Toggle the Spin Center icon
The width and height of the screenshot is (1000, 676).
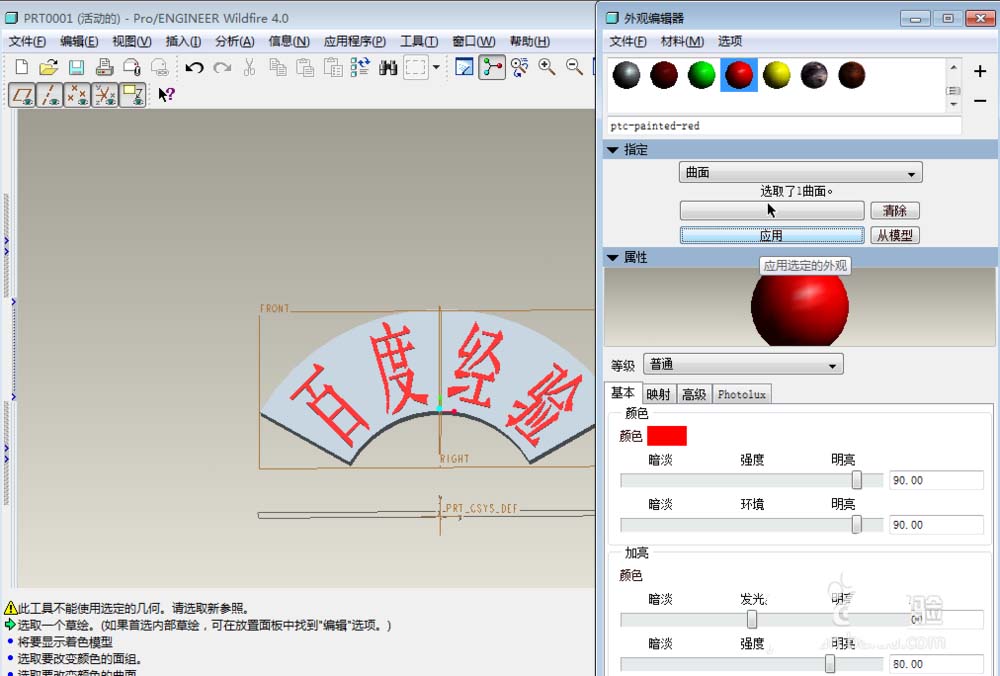point(492,67)
